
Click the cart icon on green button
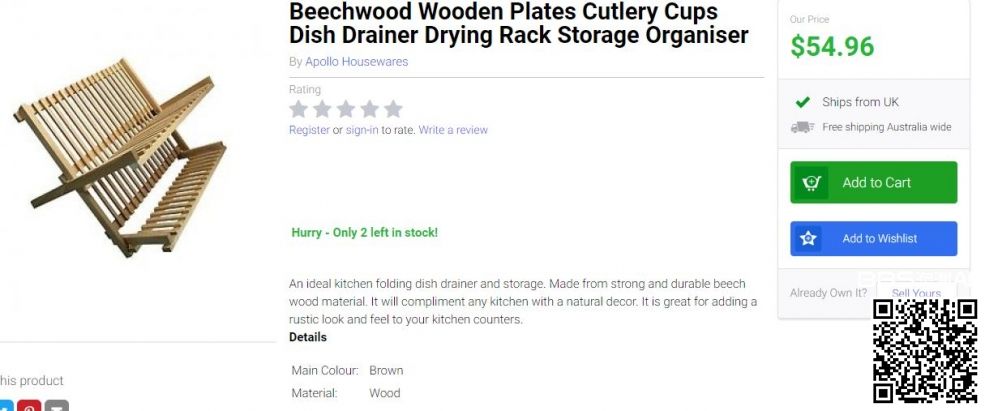pyautogui.click(x=812, y=183)
